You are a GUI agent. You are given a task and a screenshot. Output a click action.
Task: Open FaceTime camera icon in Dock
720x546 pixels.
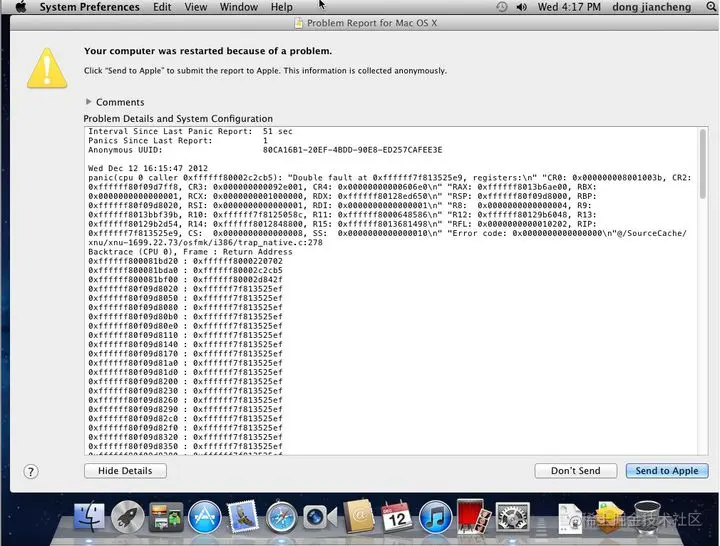coord(320,518)
